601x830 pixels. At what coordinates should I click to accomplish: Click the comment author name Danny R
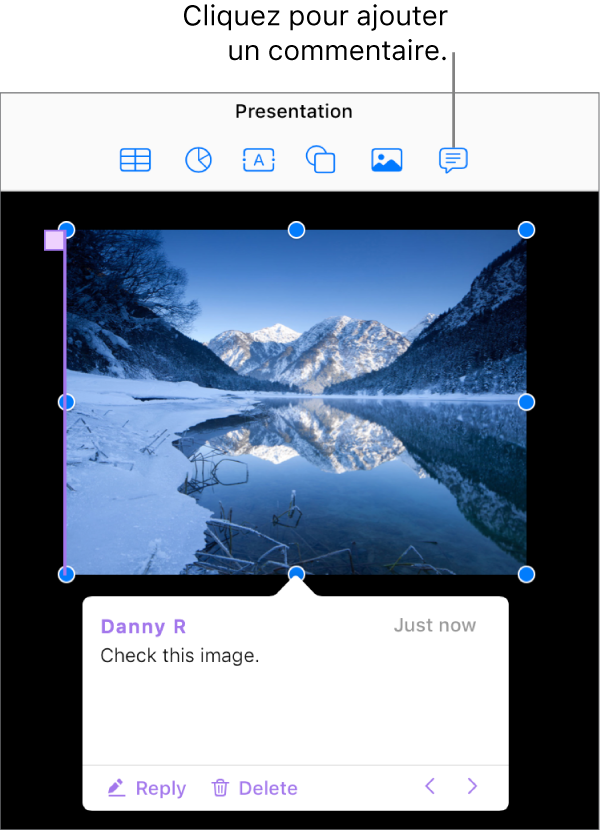(143, 627)
